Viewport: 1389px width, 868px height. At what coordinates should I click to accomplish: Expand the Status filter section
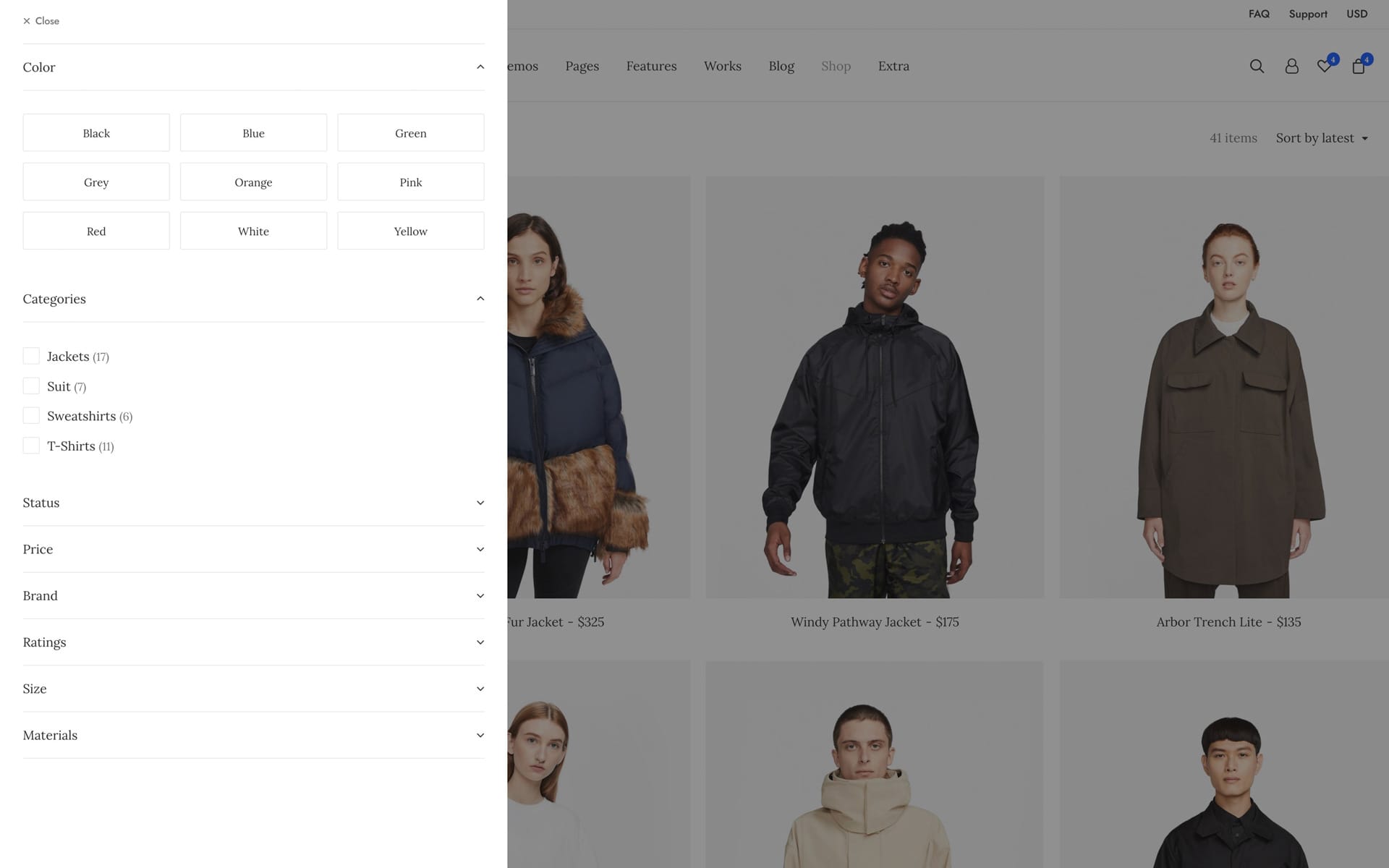[480, 503]
